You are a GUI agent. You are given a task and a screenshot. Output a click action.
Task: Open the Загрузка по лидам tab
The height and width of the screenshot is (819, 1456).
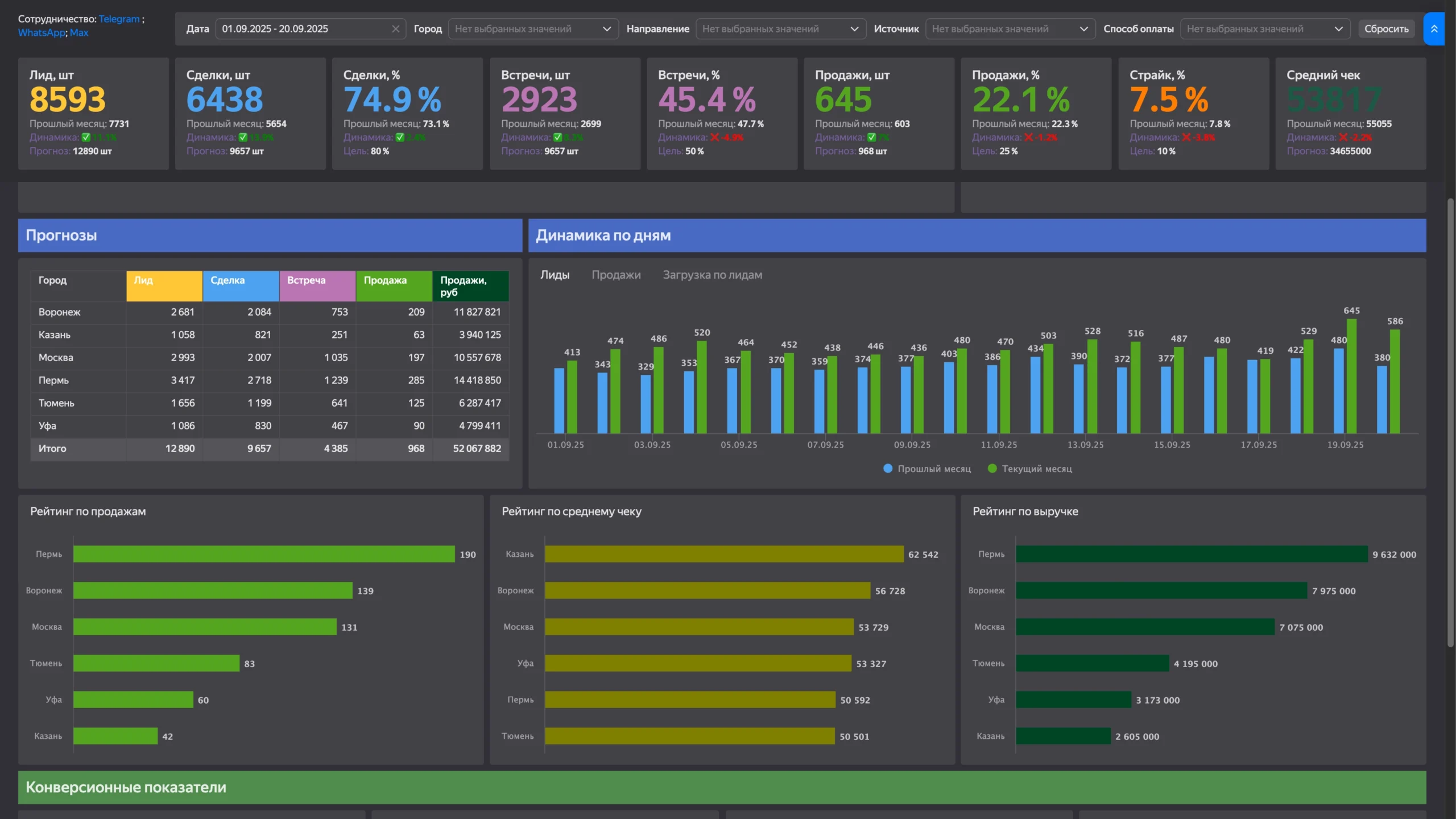(712, 275)
